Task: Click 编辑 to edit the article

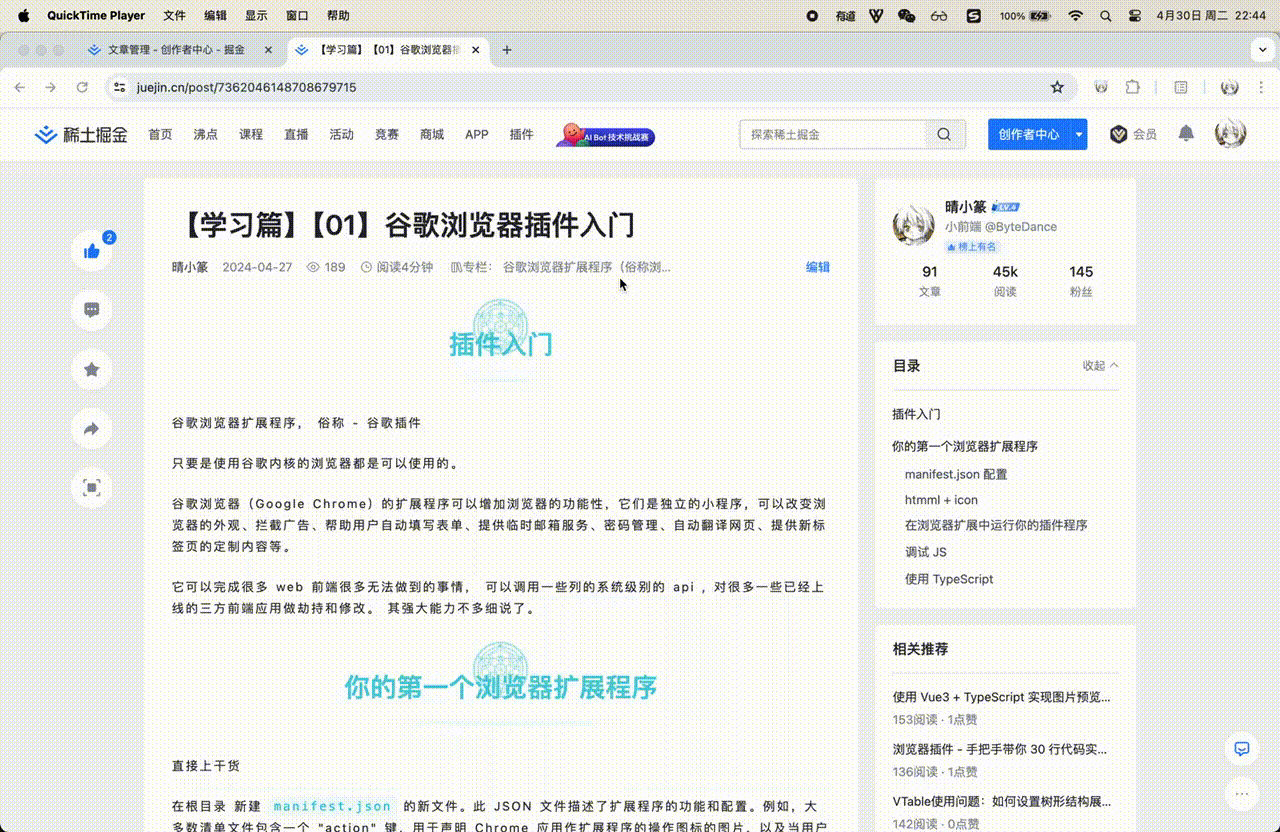Action: click(x=818, y=267)
